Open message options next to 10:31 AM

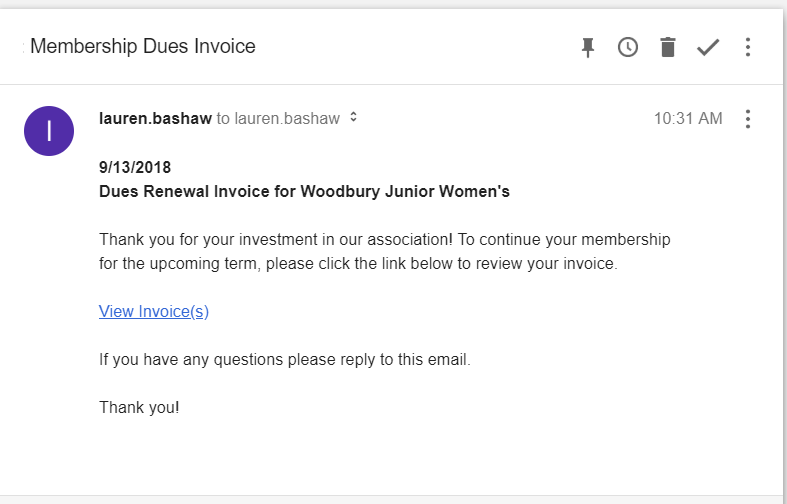point(748,119)
